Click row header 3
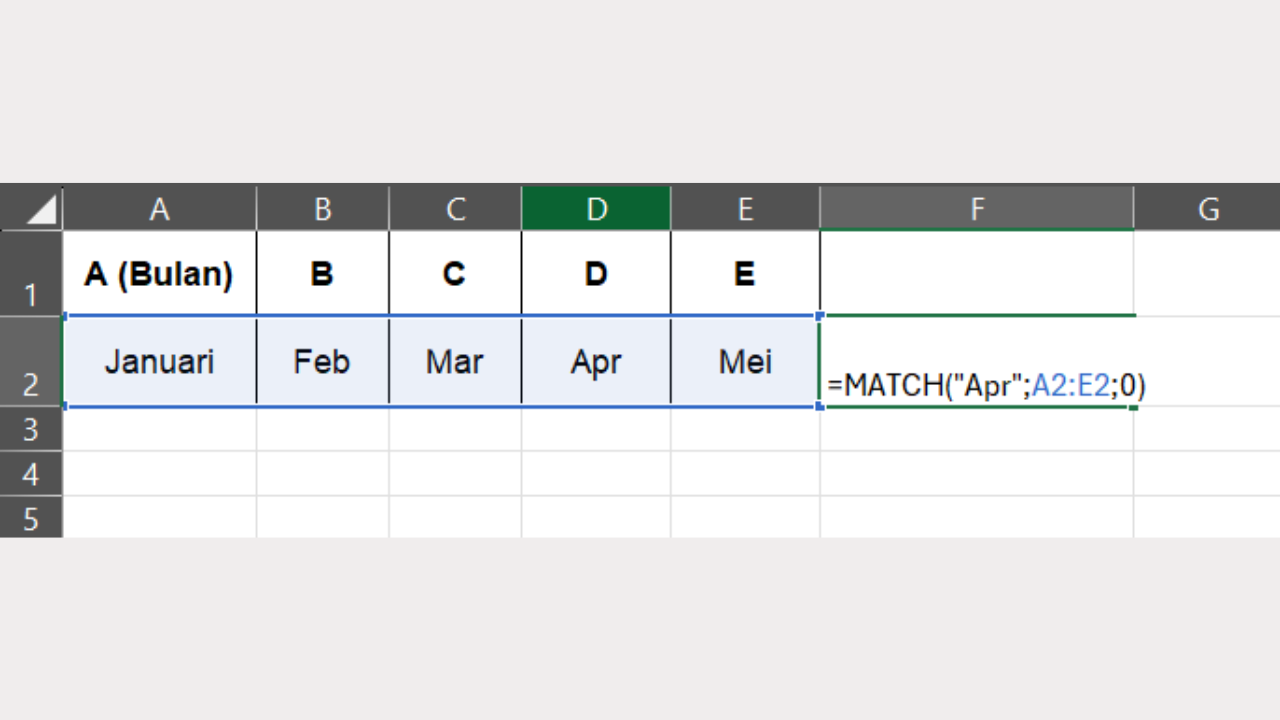Screen dimensions: 1280x720 pos(31,429)
